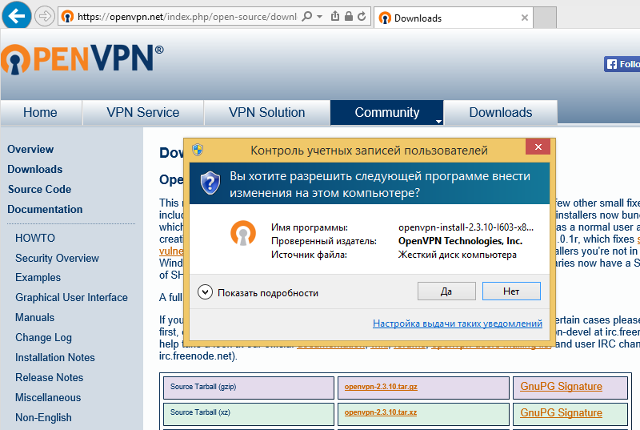Click the OpenVPN program icon in dialog
The width and height of the screenshot is (640, 430).
243,233
